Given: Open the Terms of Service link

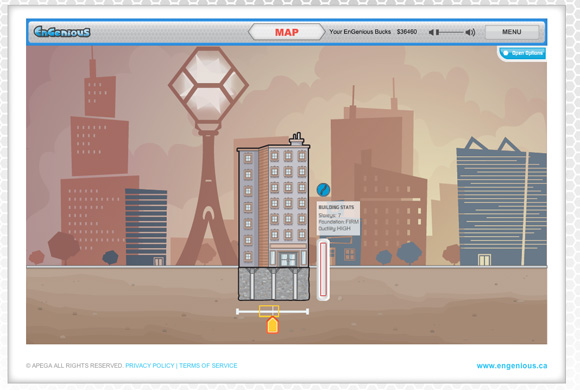Looking at the screenshot, I should [208, 366].
